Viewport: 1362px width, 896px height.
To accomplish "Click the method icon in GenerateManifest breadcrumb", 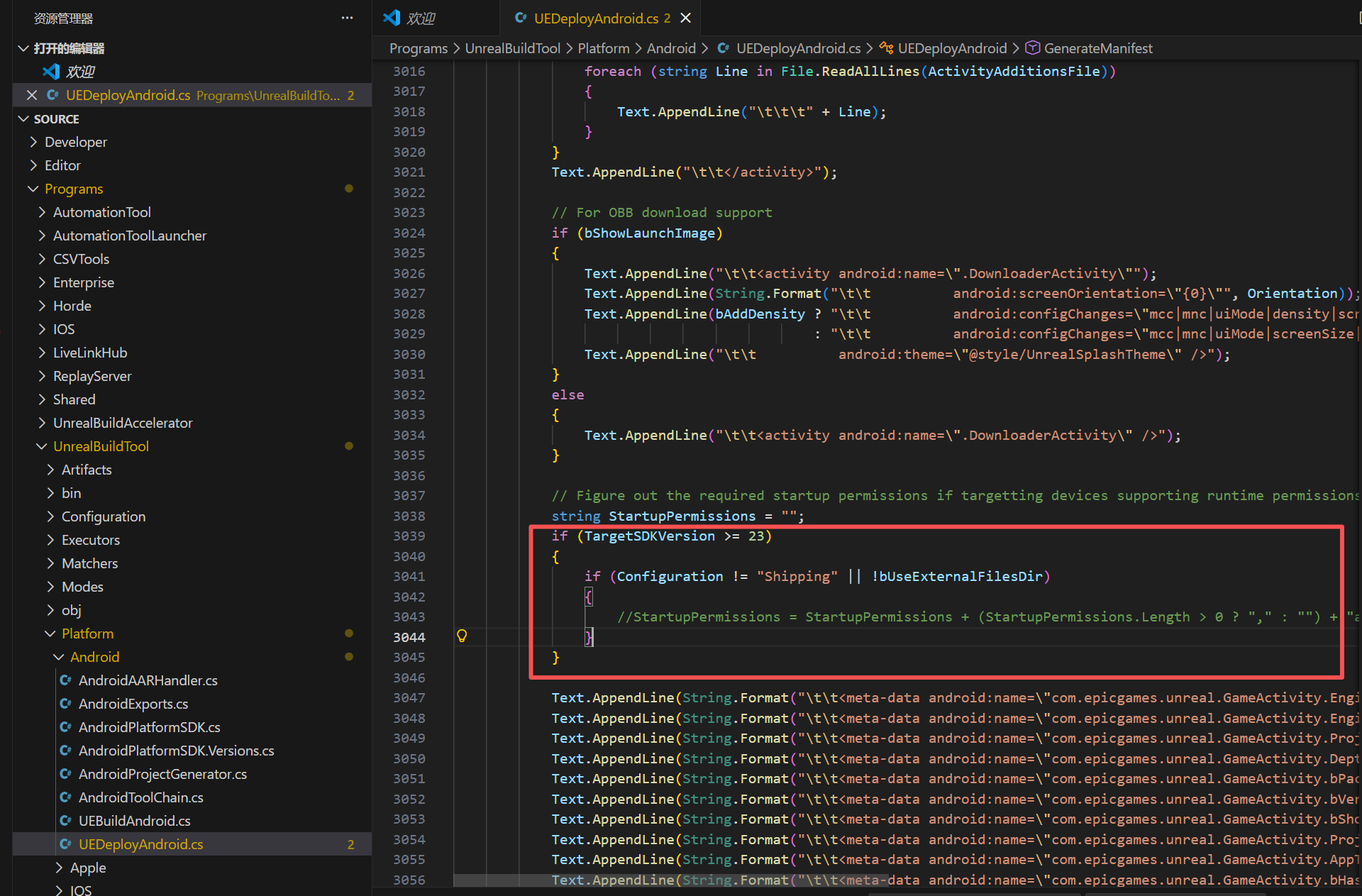I will pyautogui.click(x=1033, y=48).
